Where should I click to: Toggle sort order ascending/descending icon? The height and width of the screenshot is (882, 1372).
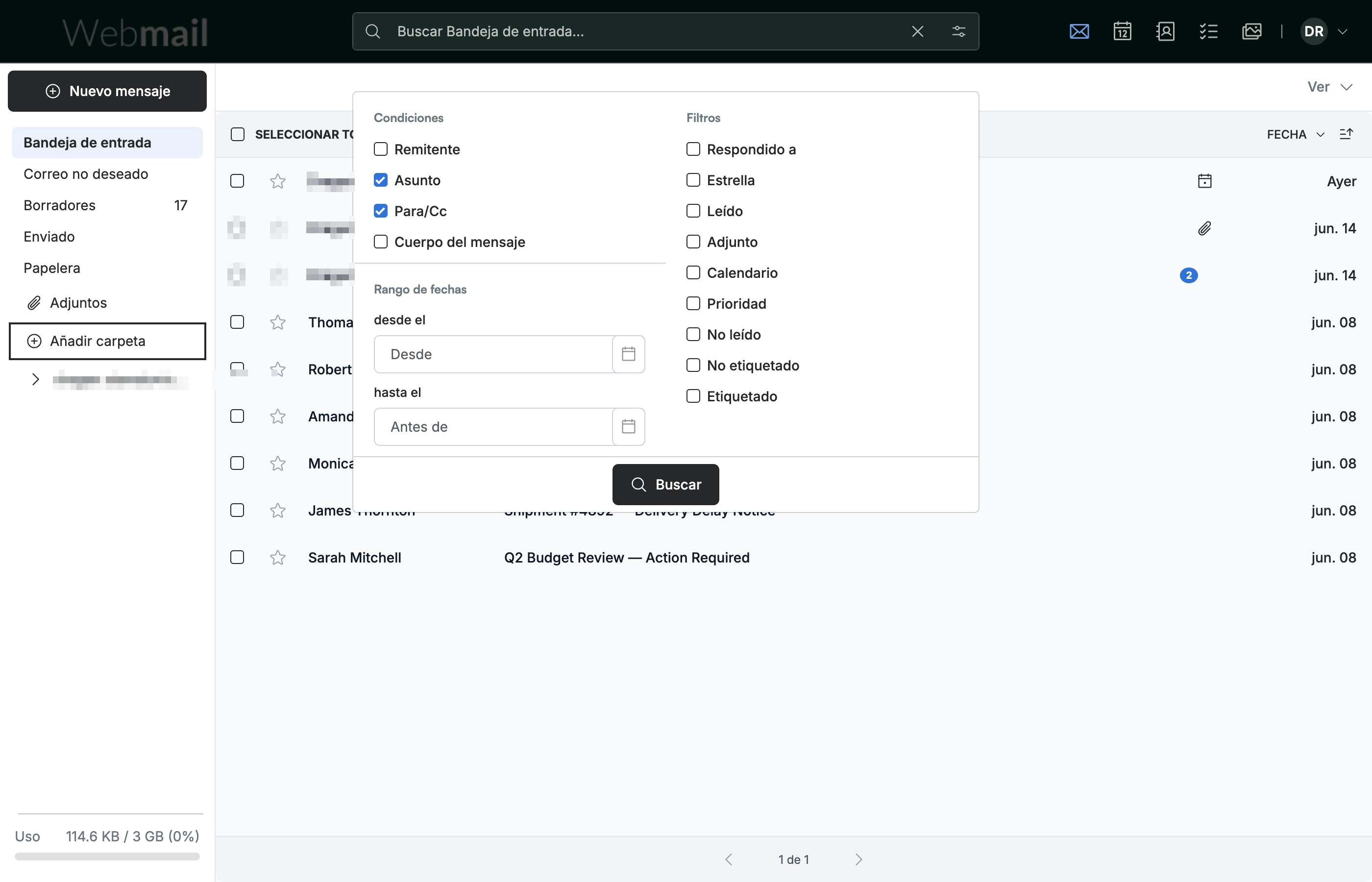coord(1346,134)
